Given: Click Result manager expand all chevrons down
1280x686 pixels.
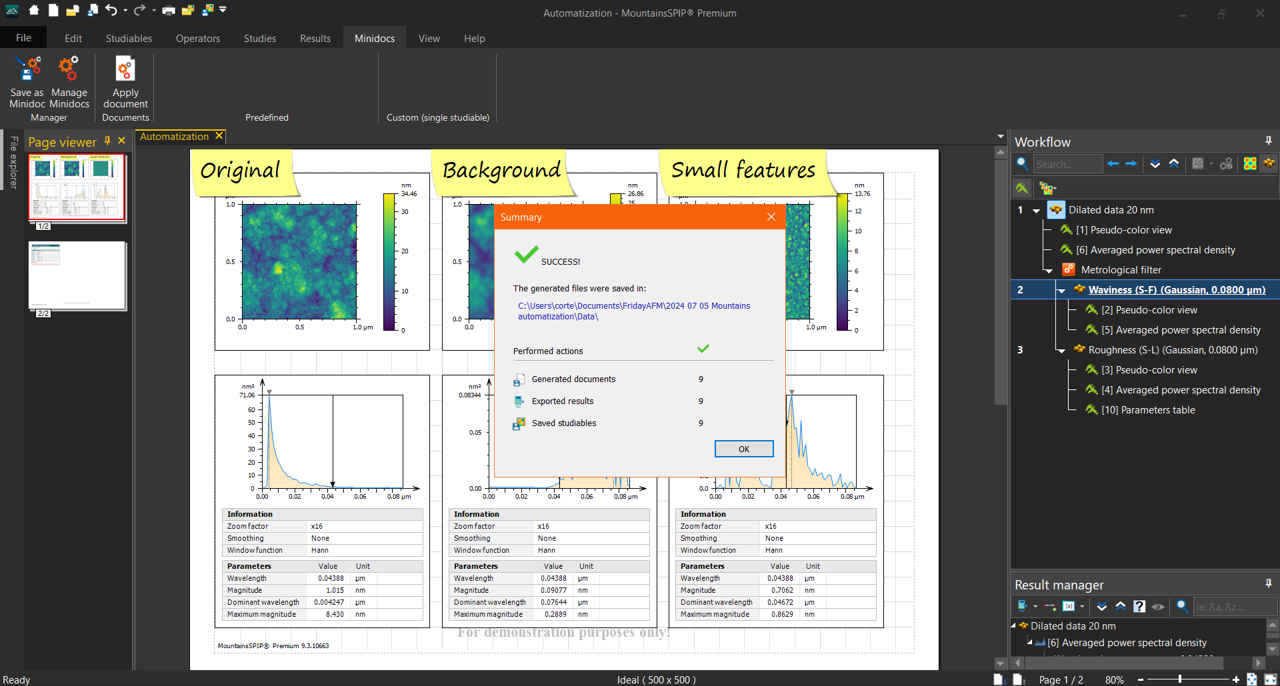Looking at the screenshot, I should coord(1102,606).
